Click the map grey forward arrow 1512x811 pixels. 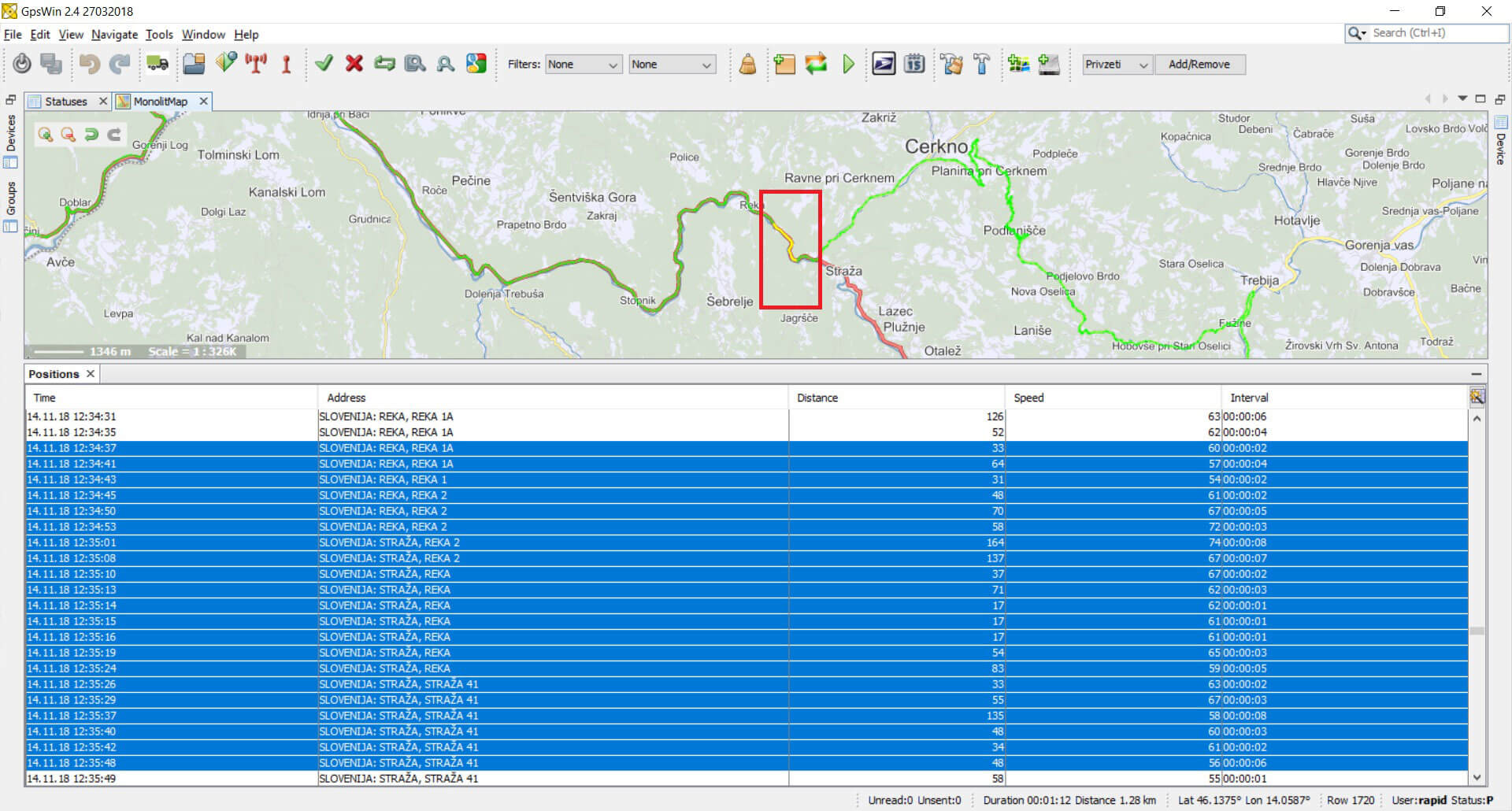point(114,135)
